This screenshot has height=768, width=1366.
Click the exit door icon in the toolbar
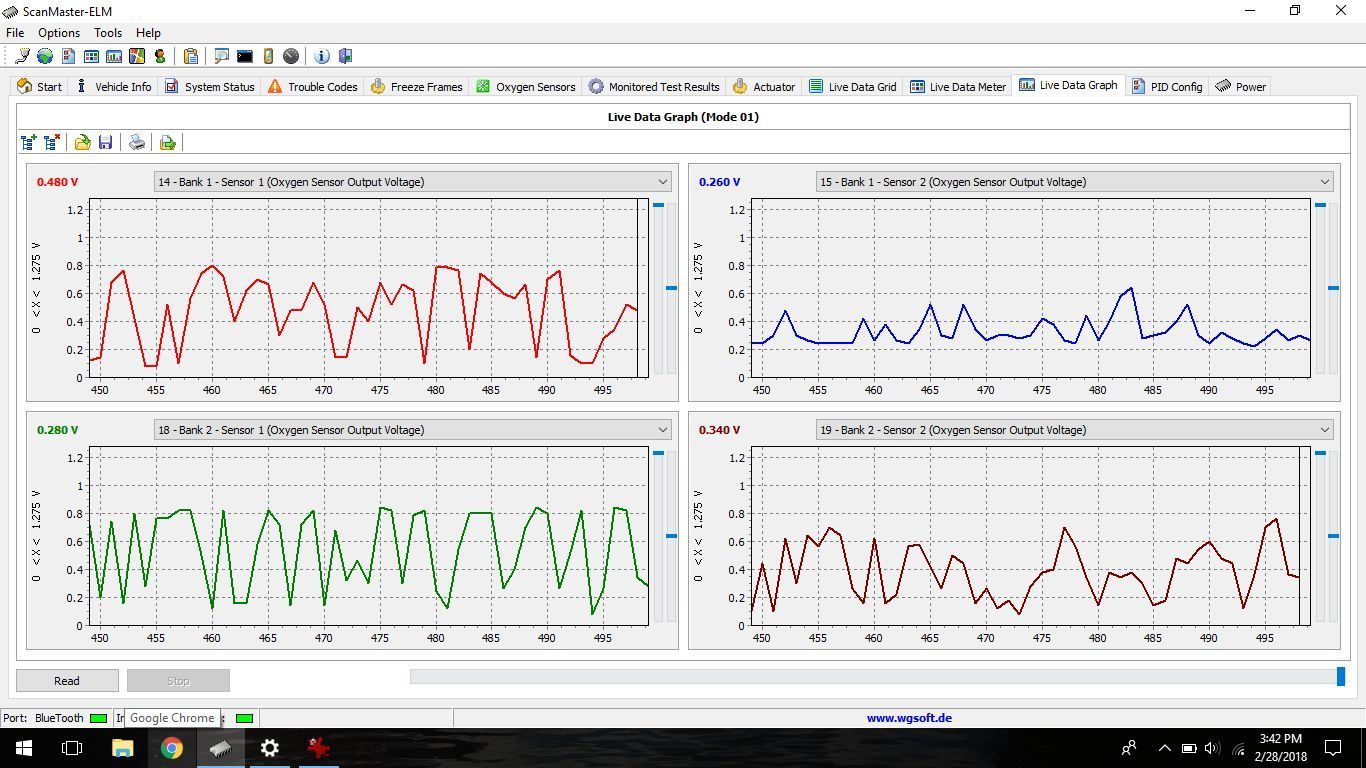point(345,56)
